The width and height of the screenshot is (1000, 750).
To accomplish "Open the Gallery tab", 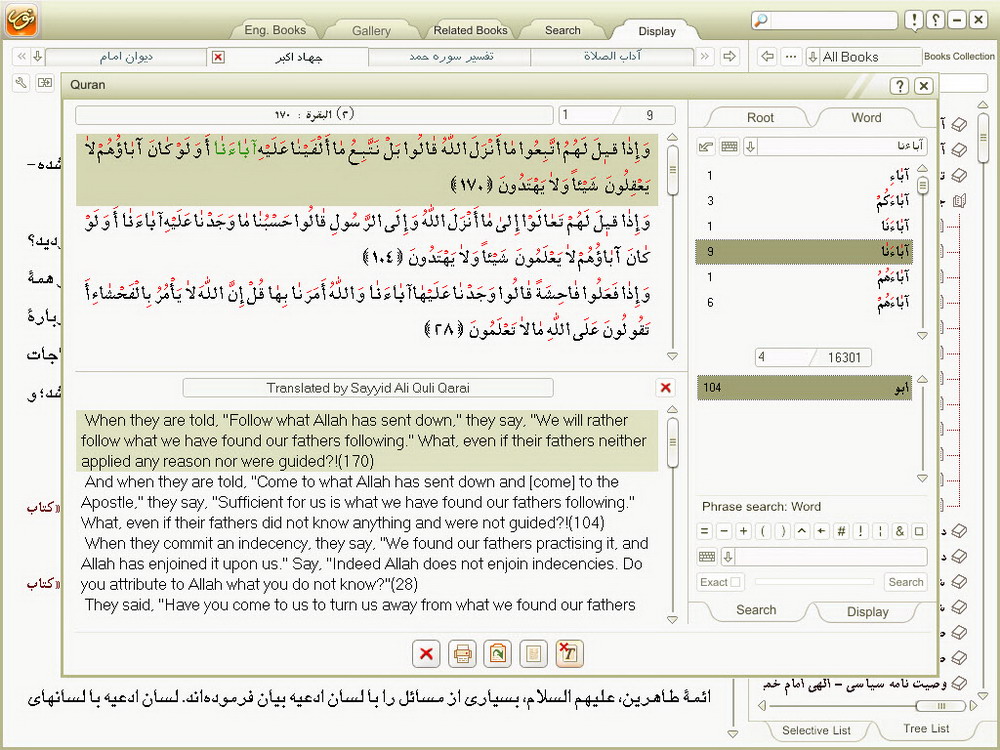I will point(371,31).
